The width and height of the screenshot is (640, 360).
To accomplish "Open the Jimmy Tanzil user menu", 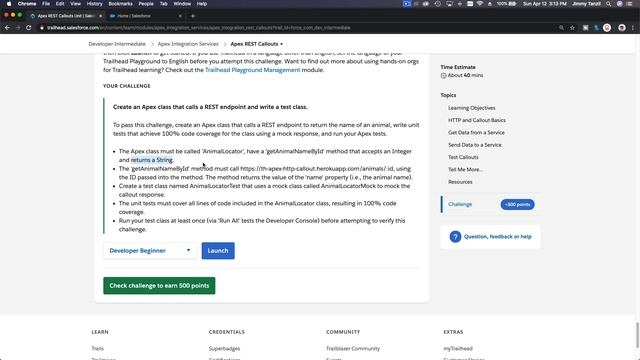I will [586, 4].
